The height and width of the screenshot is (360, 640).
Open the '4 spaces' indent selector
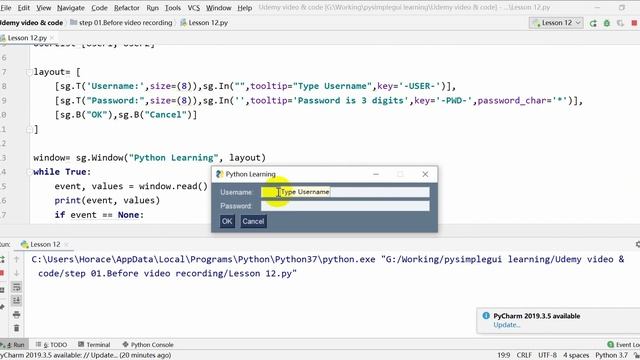click(576, 355)
